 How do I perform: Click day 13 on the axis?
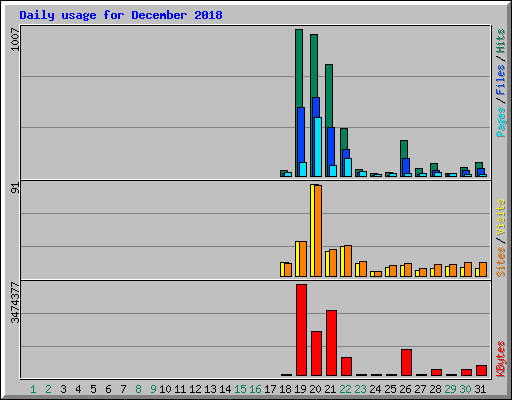(210, 389)
